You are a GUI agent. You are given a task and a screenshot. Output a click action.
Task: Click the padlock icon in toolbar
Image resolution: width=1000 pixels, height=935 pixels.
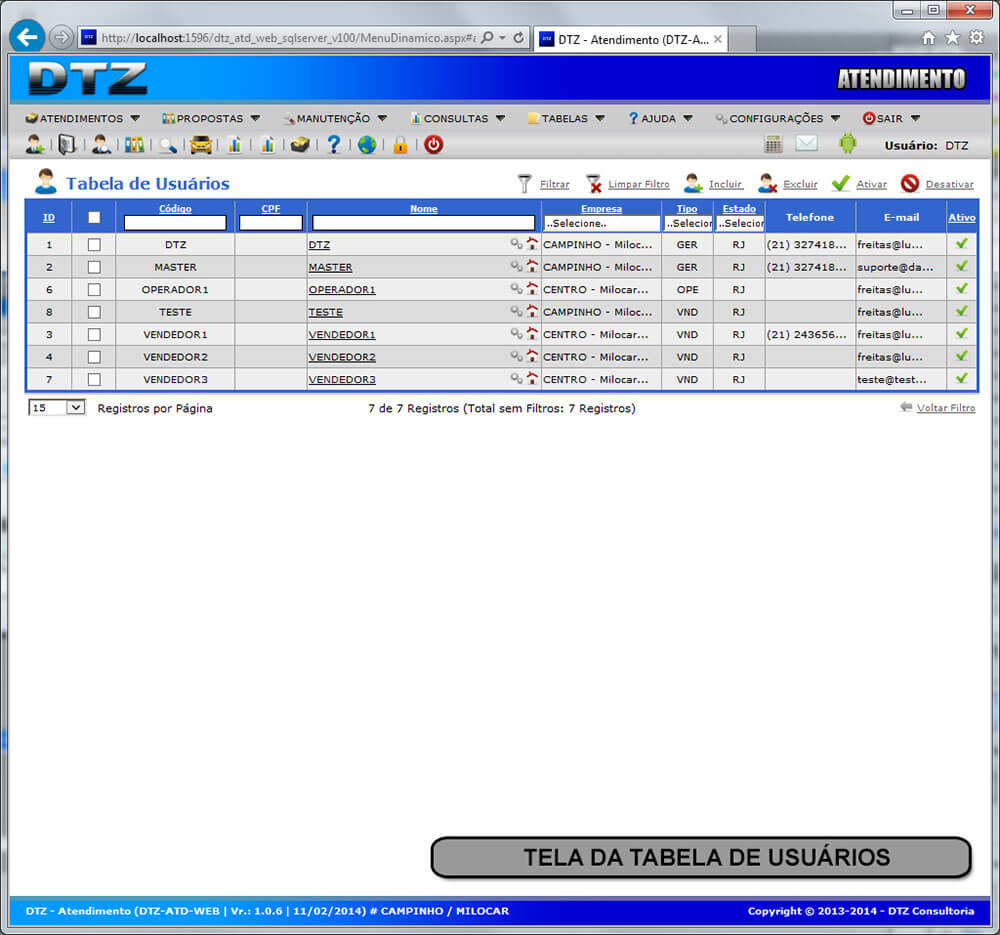click(x=400, y=145)
